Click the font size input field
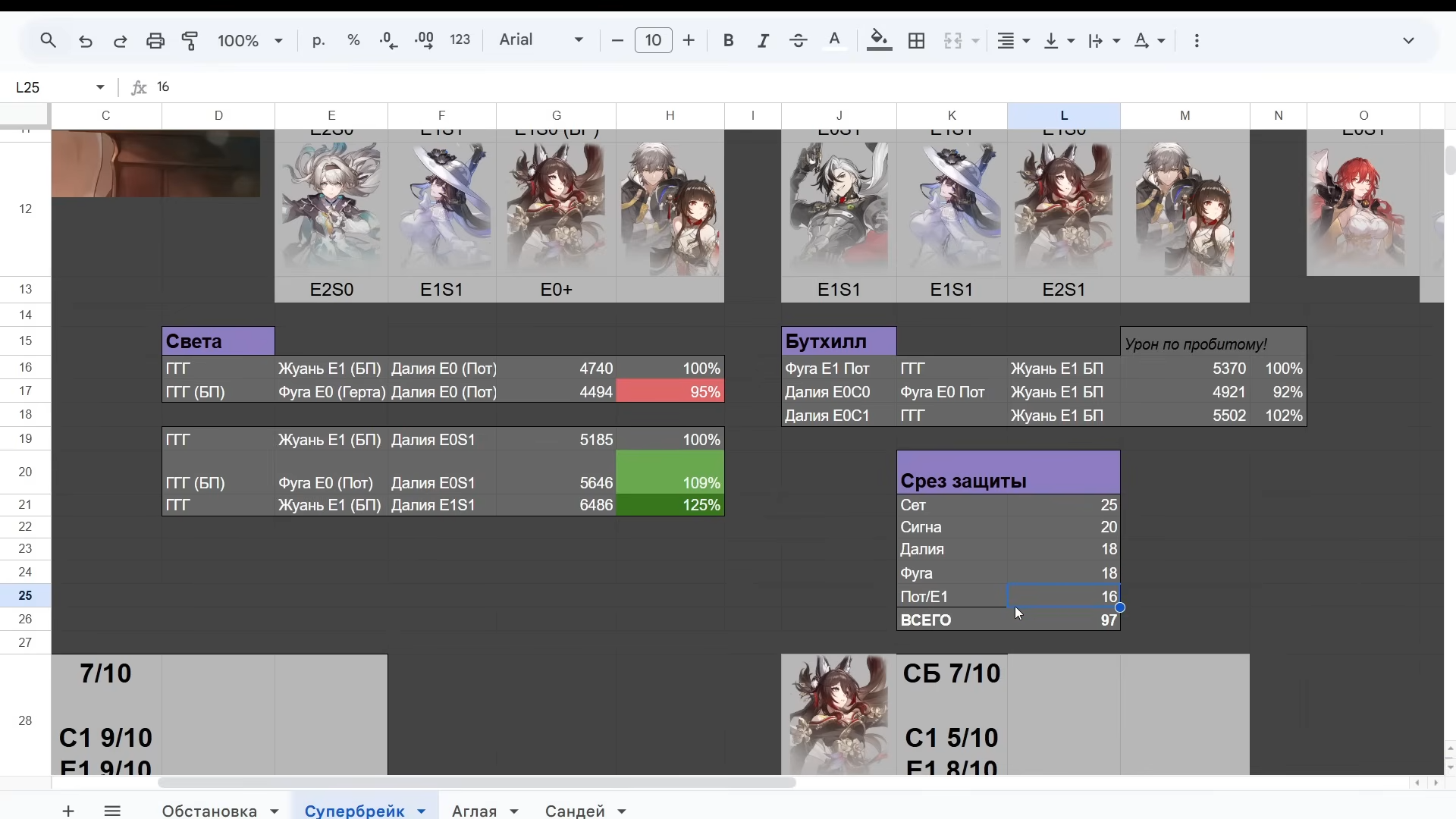 tap(653, 40)
